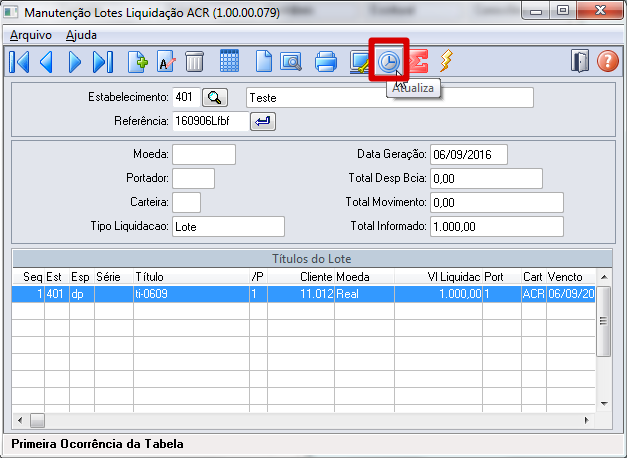Screen dimensions: 627x458
Task: Click Tipo Liquidacao field showing Lote
Action: click(228, 226)
